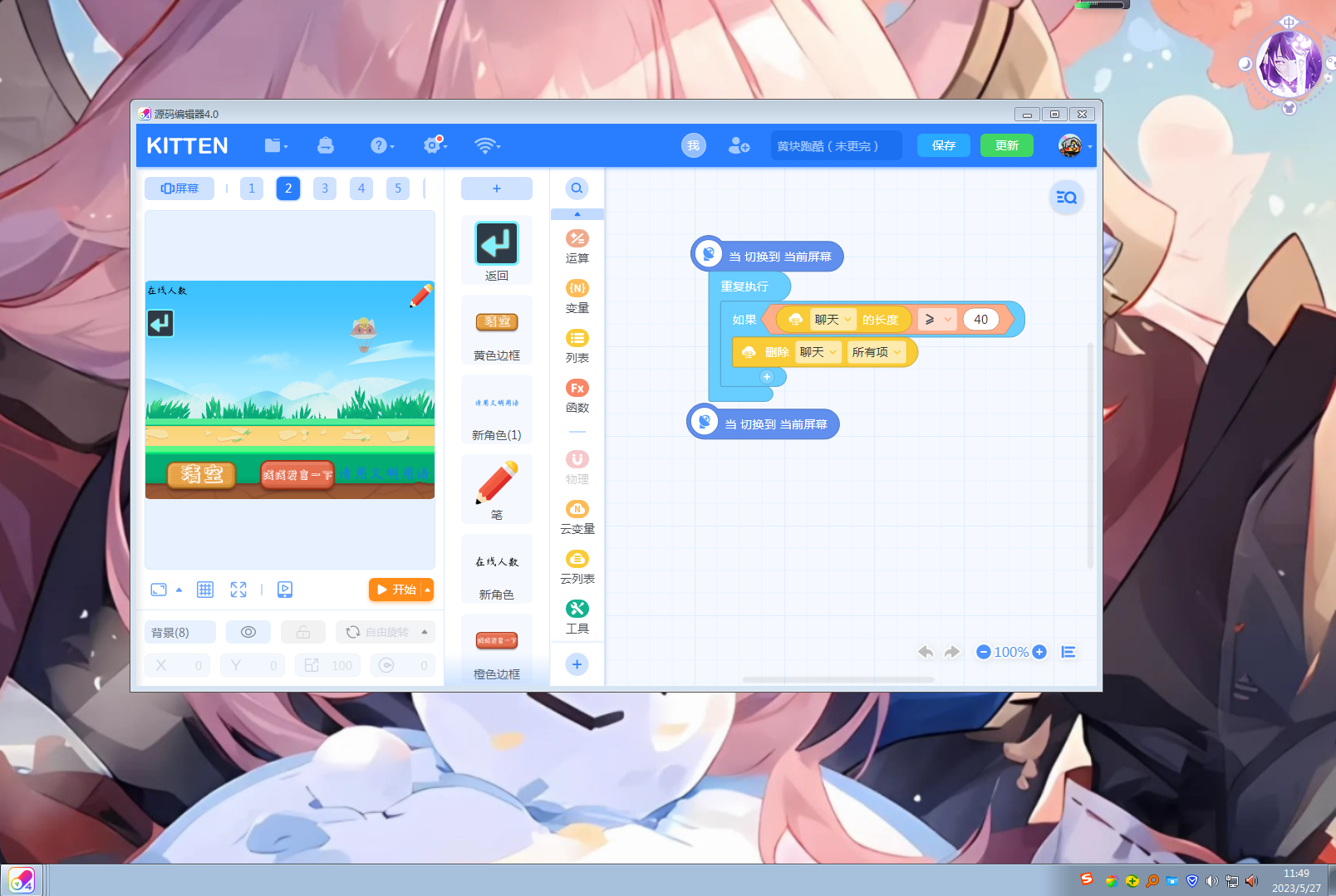This screenshot has height=896, width=1336.
Task: Click the 保存 save button
Action: tap(944, 145)
